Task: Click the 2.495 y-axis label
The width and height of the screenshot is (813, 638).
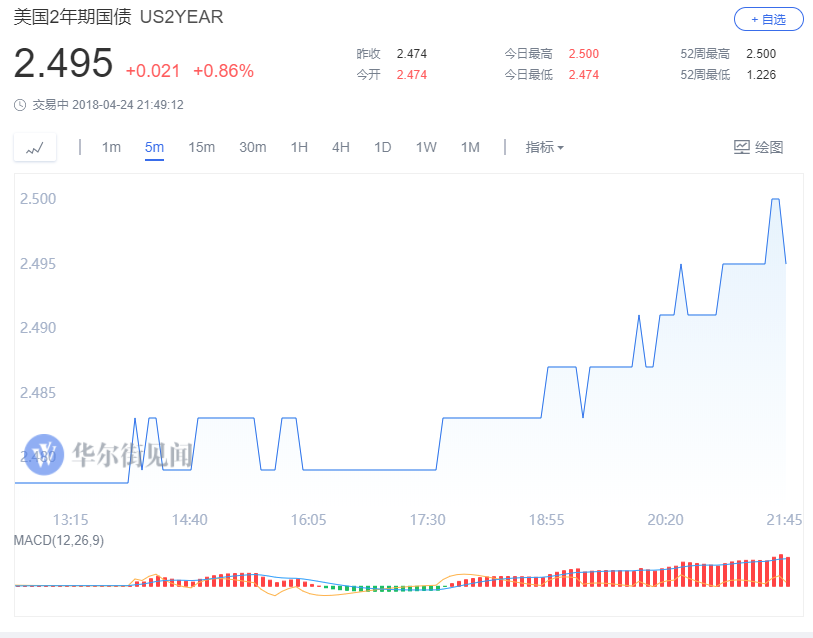Action: point(38,264)
